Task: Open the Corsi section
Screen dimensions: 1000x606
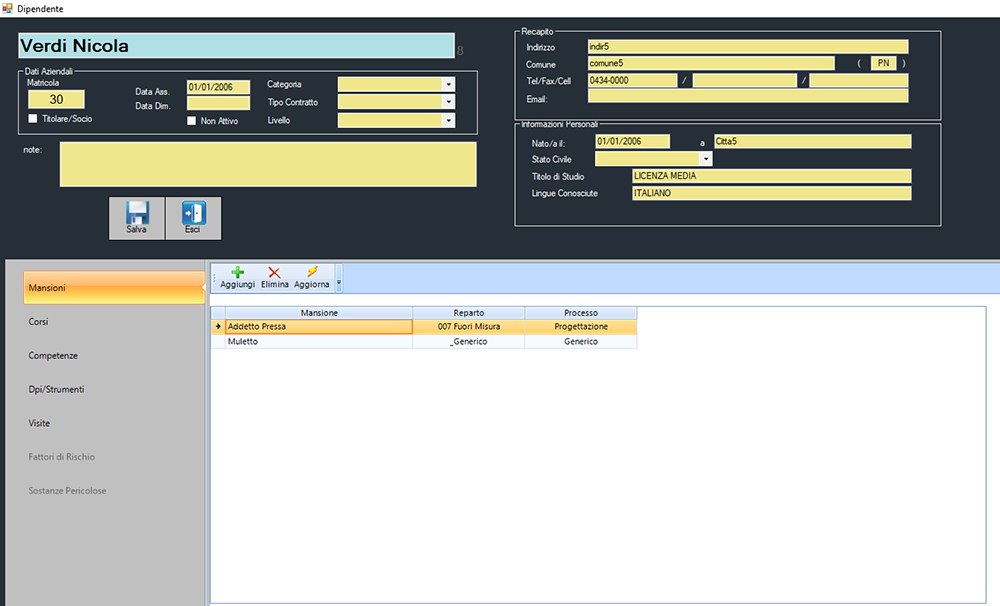Action: [114, 321]
